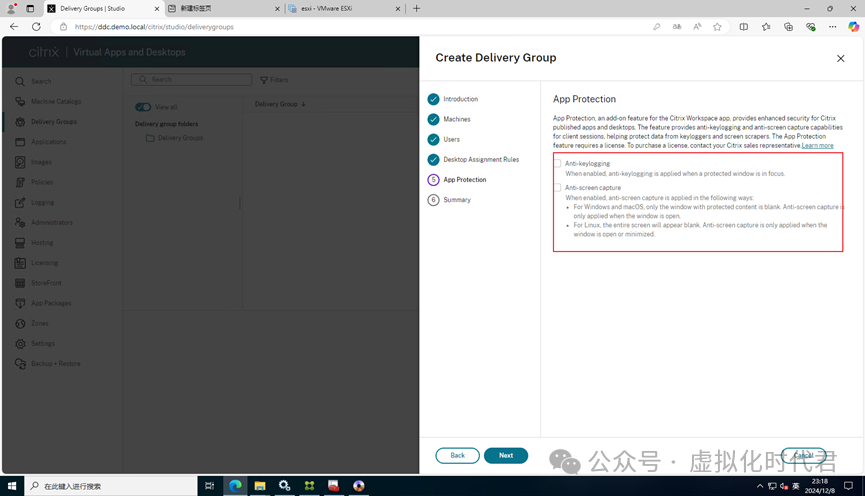Show hidden system tray icons
Image resolution: width=865 pixels, height=496 pixels.
[x=760, y=486]
